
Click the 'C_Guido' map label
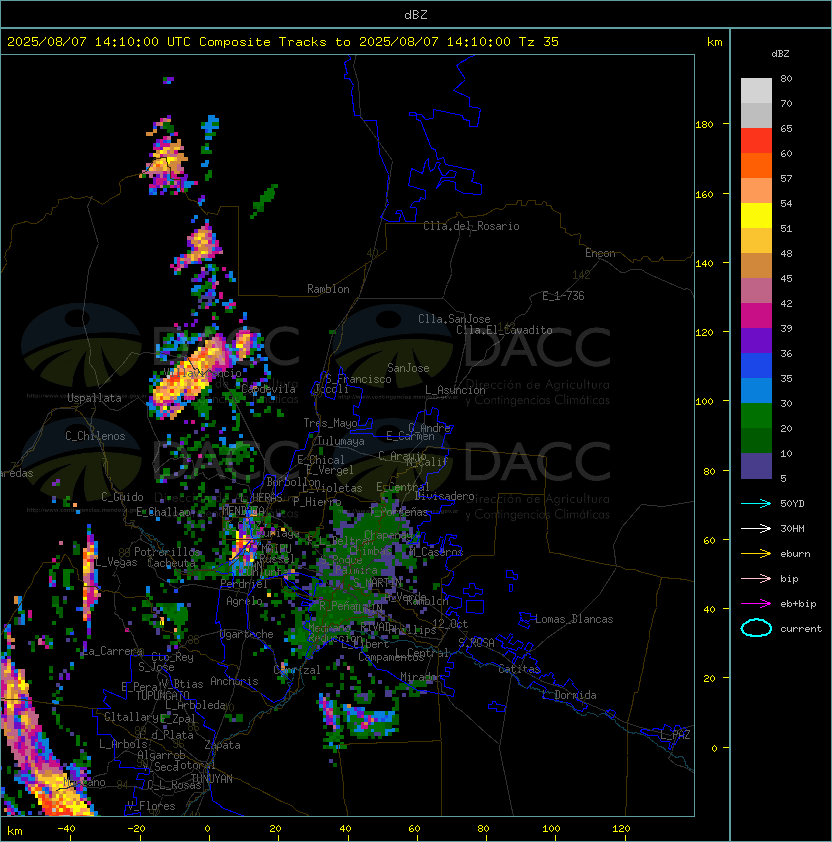point(122,497)
